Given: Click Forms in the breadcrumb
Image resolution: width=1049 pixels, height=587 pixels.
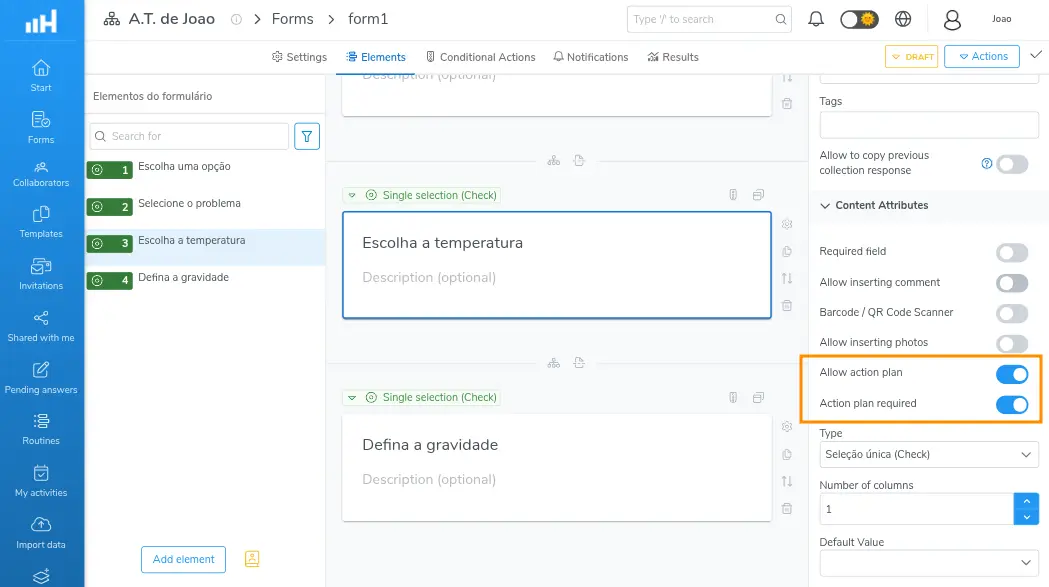Looking at the screenshot, I should click(x=292, y=19).
